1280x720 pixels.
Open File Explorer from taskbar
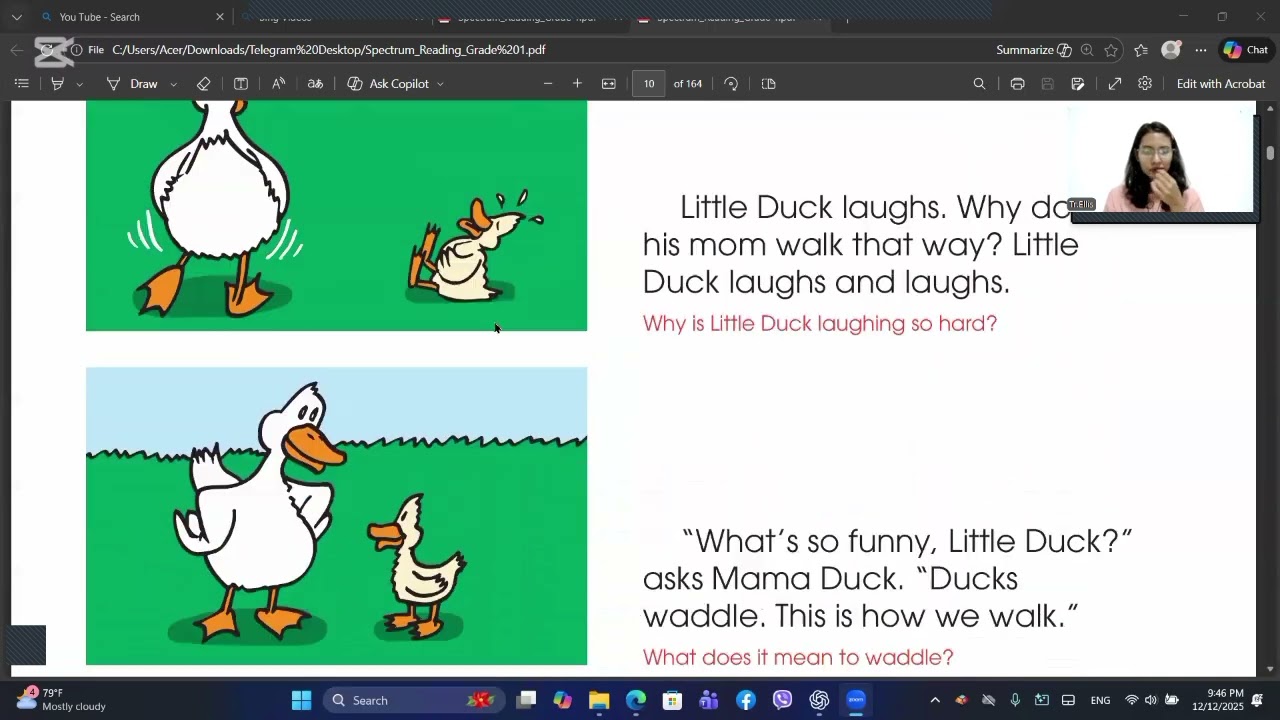599,700
